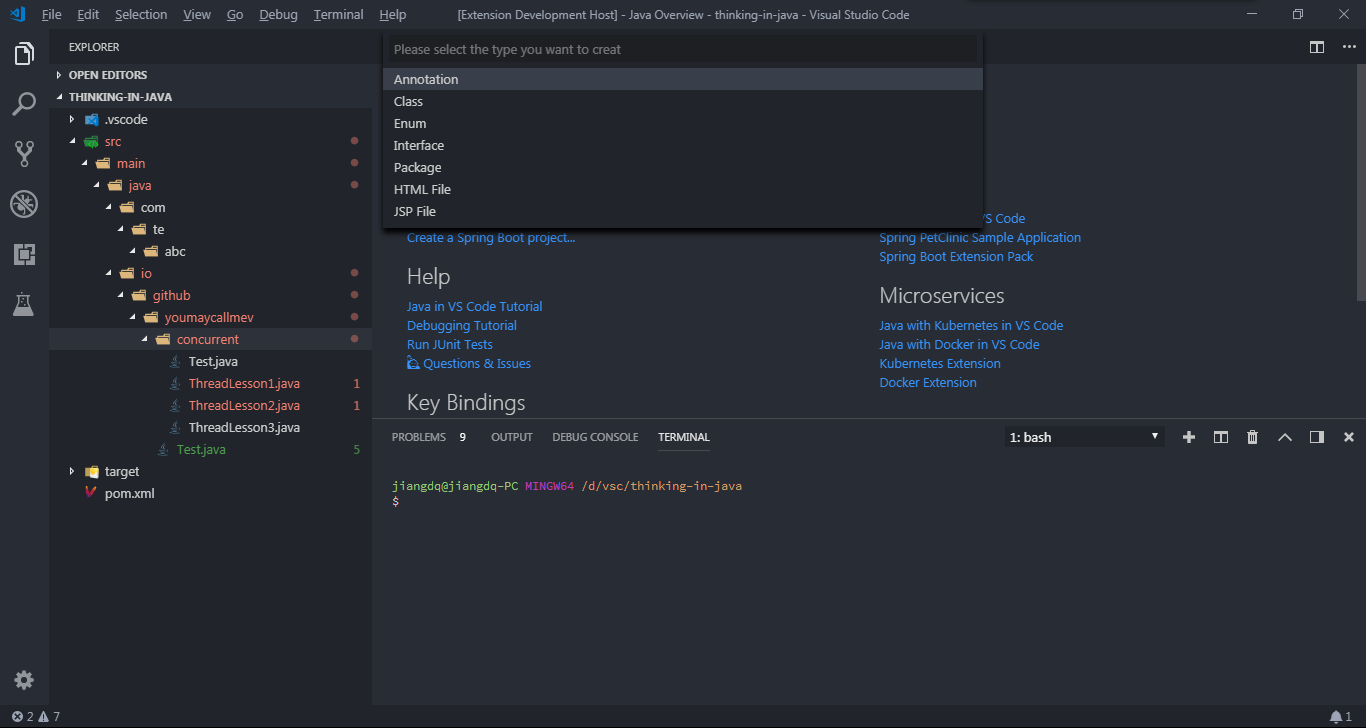Focus the type selection input box
The image size is (1366, 728).
tap(683, 49)
